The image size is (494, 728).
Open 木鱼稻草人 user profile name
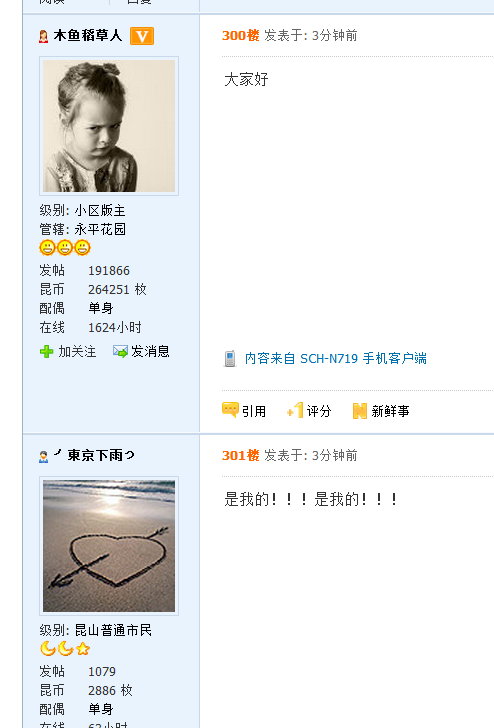88,35
